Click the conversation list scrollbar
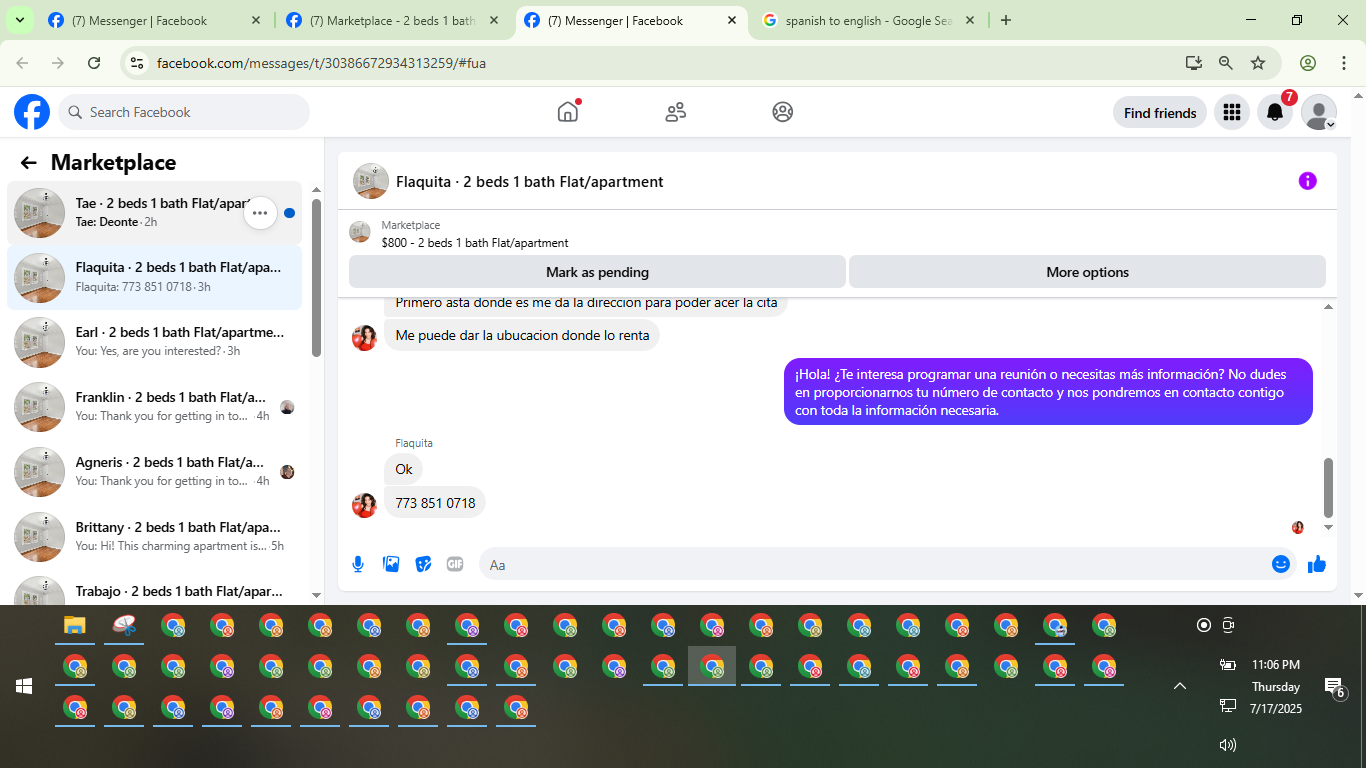1366x768 pixels. click(x=316, y=278)
